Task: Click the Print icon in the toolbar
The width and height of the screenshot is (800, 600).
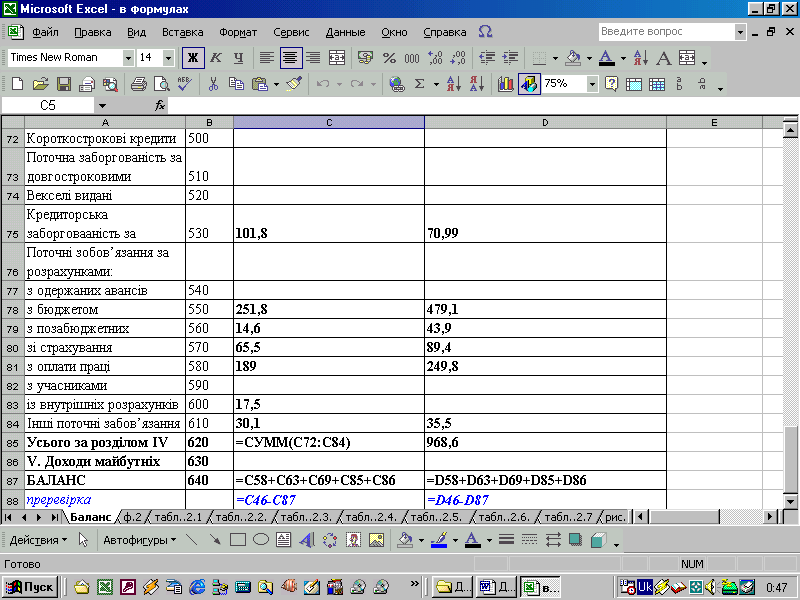Action: point(139,84)
